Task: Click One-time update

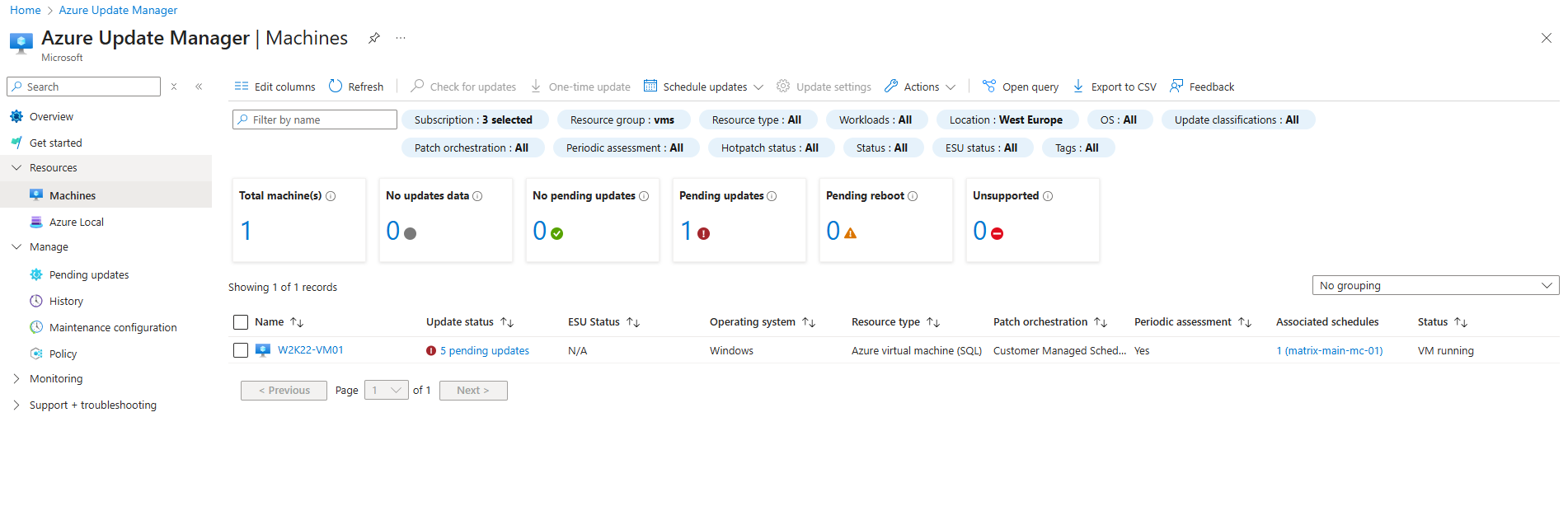Action: pos(580,87)
